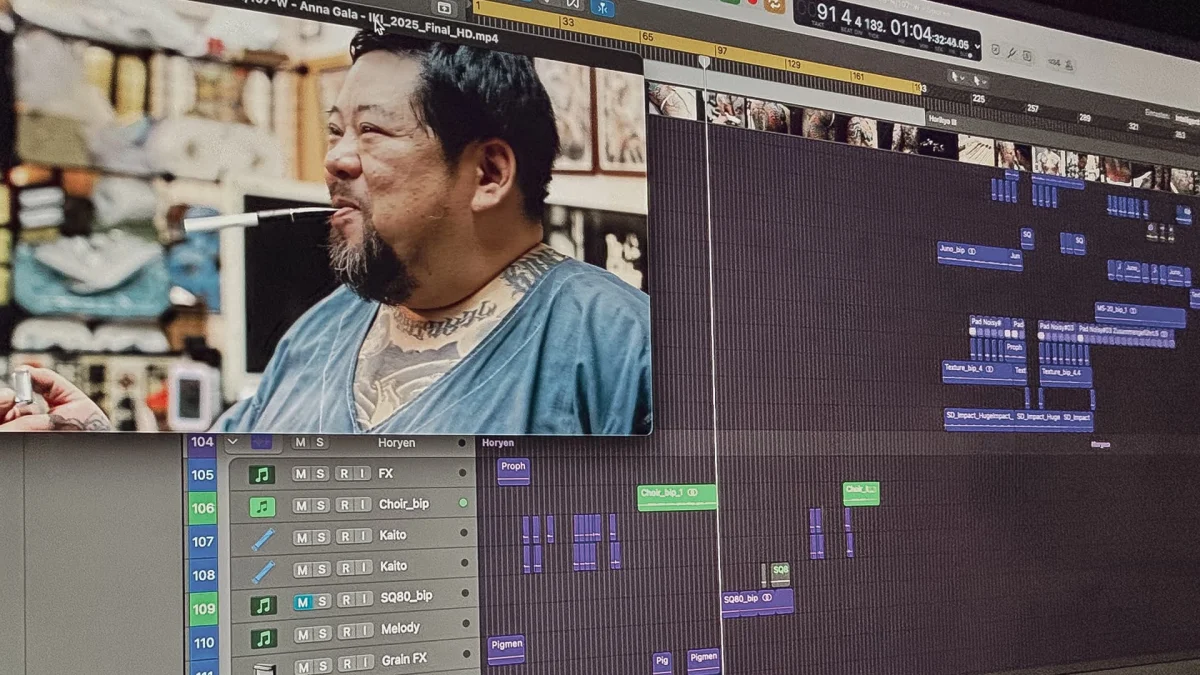Screen dimensions: 1200x675
Task: Click bar 225 in the ruler
Action: point(978,99)
